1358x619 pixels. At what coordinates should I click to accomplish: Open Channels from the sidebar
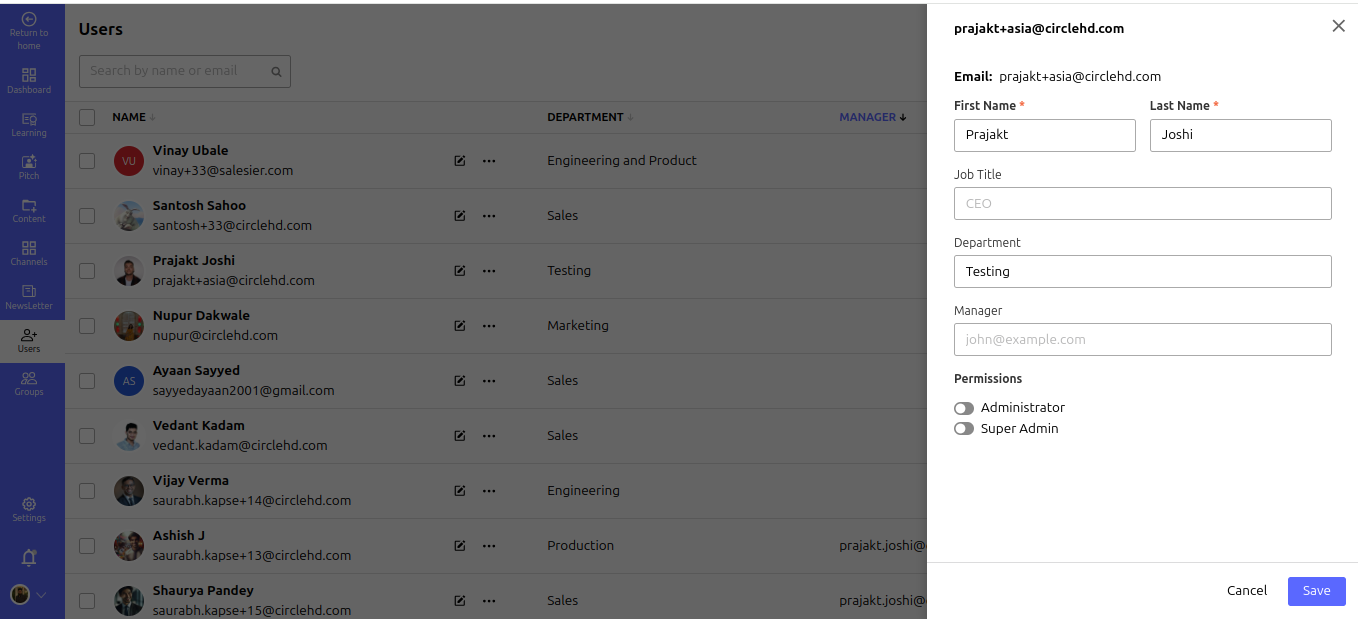[x=29, y=253]
